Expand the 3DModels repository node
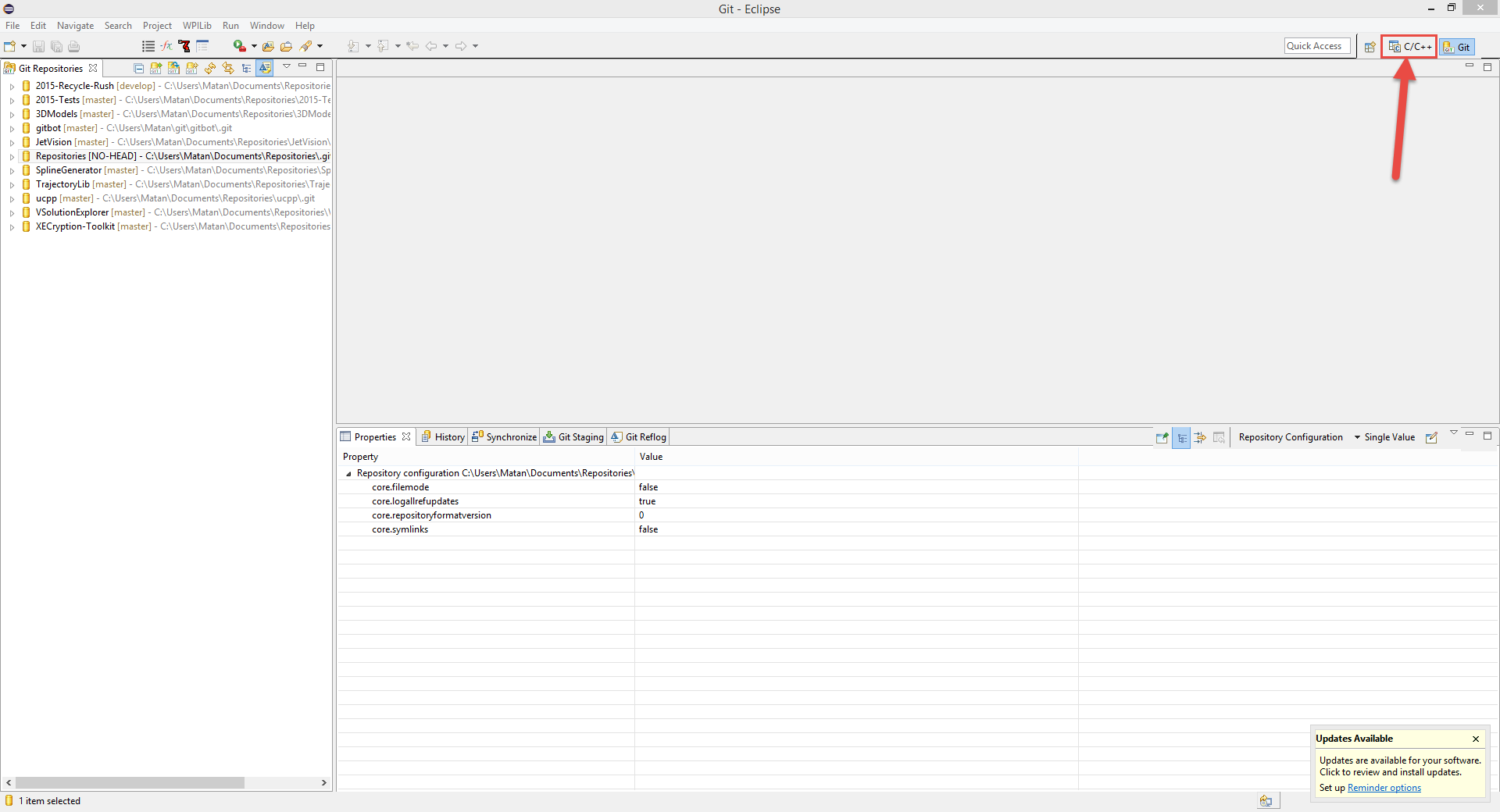Viewport: 1500px width, 812px height. tap(12, 114)
